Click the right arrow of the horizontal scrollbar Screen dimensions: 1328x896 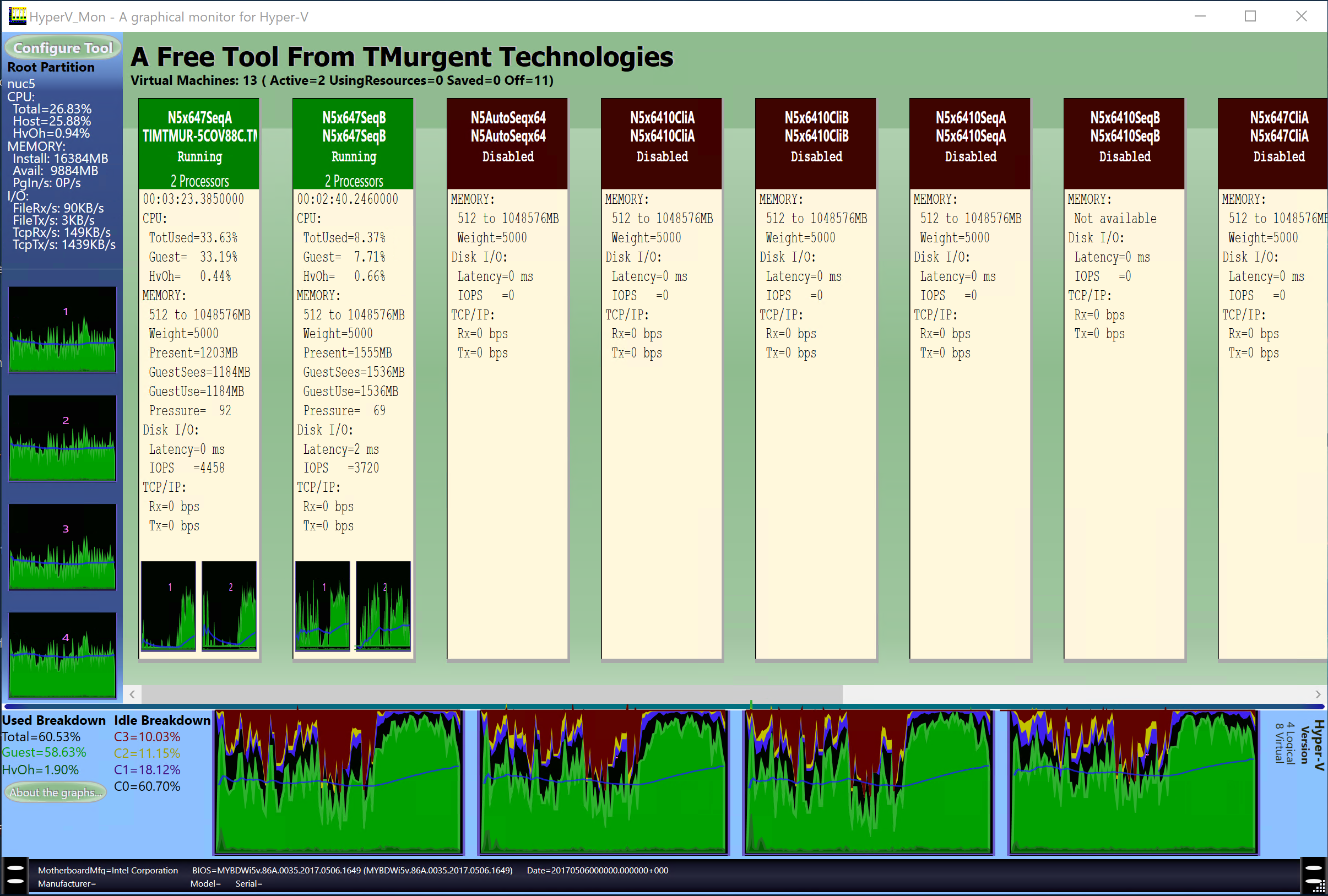click(x=1318, y=694)
